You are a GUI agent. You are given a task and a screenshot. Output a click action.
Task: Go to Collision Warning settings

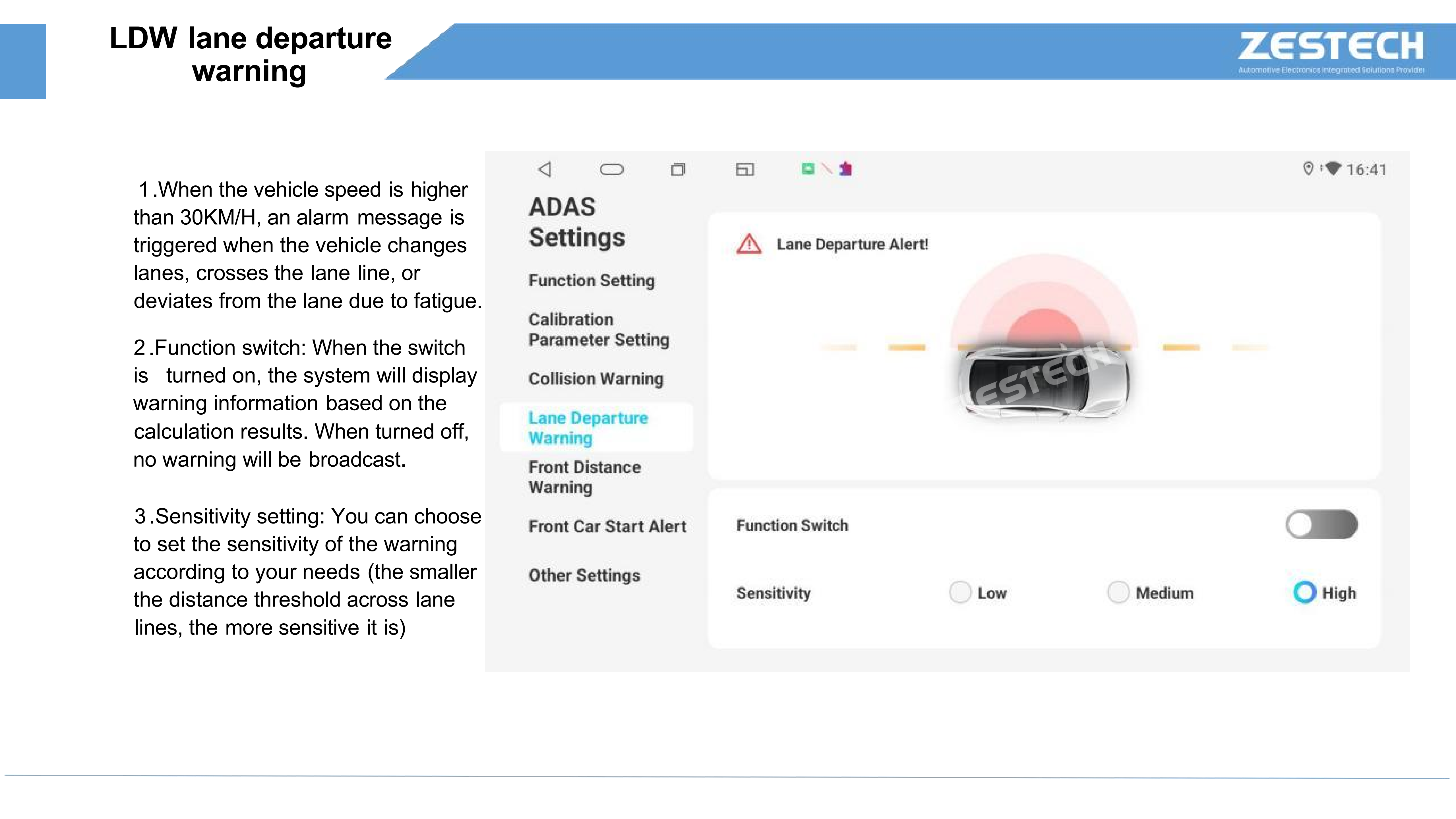click(596, 379)
